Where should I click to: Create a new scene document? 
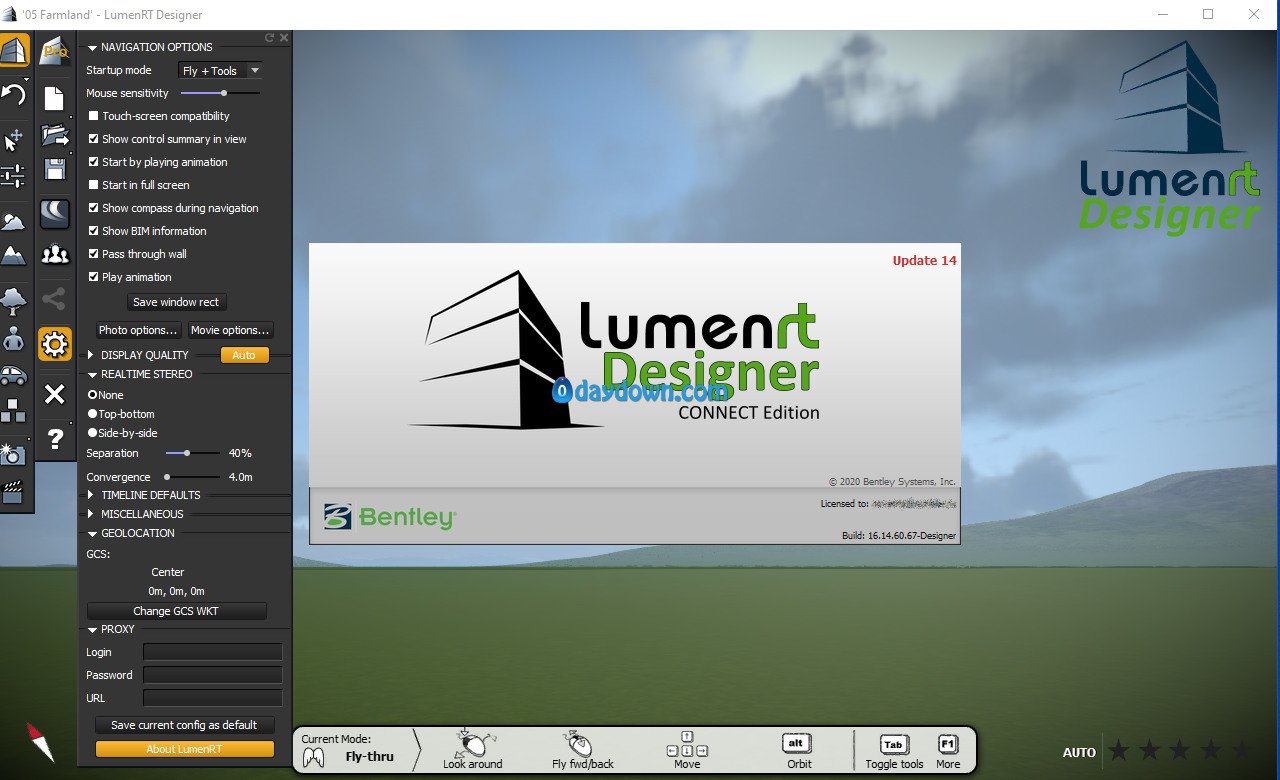click(54, 98)
